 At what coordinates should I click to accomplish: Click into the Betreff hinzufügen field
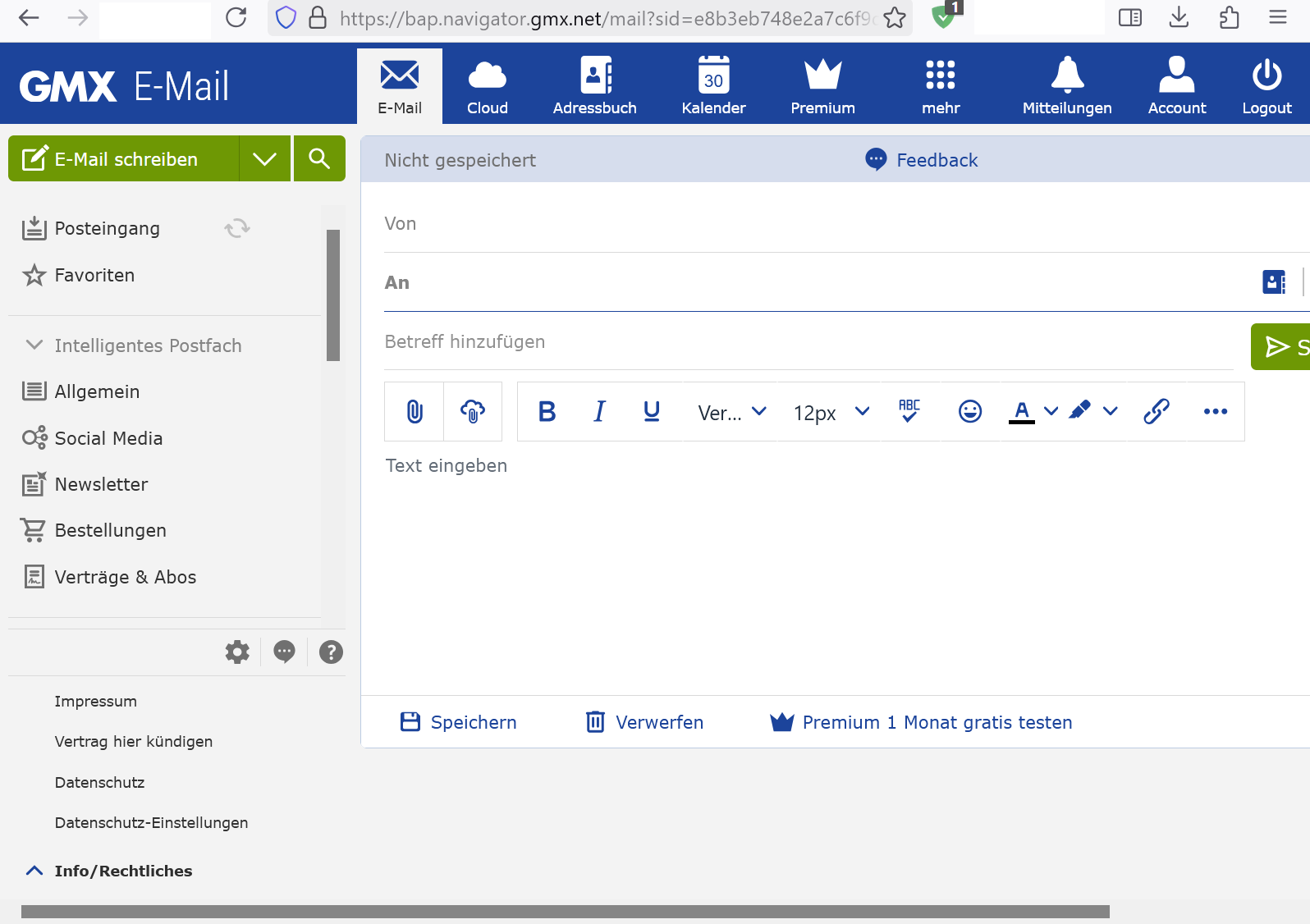(808, 341)
